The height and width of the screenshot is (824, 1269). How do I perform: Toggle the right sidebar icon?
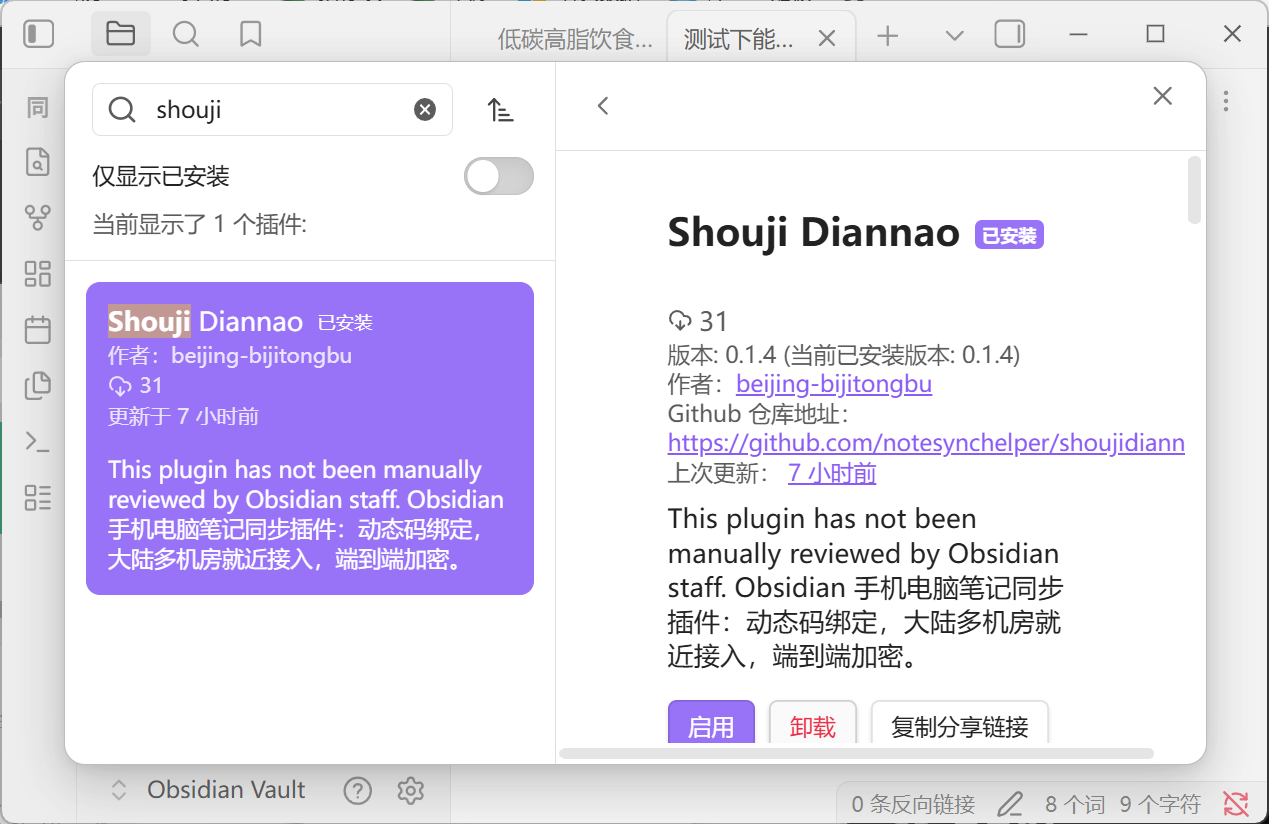(1010, 35)
